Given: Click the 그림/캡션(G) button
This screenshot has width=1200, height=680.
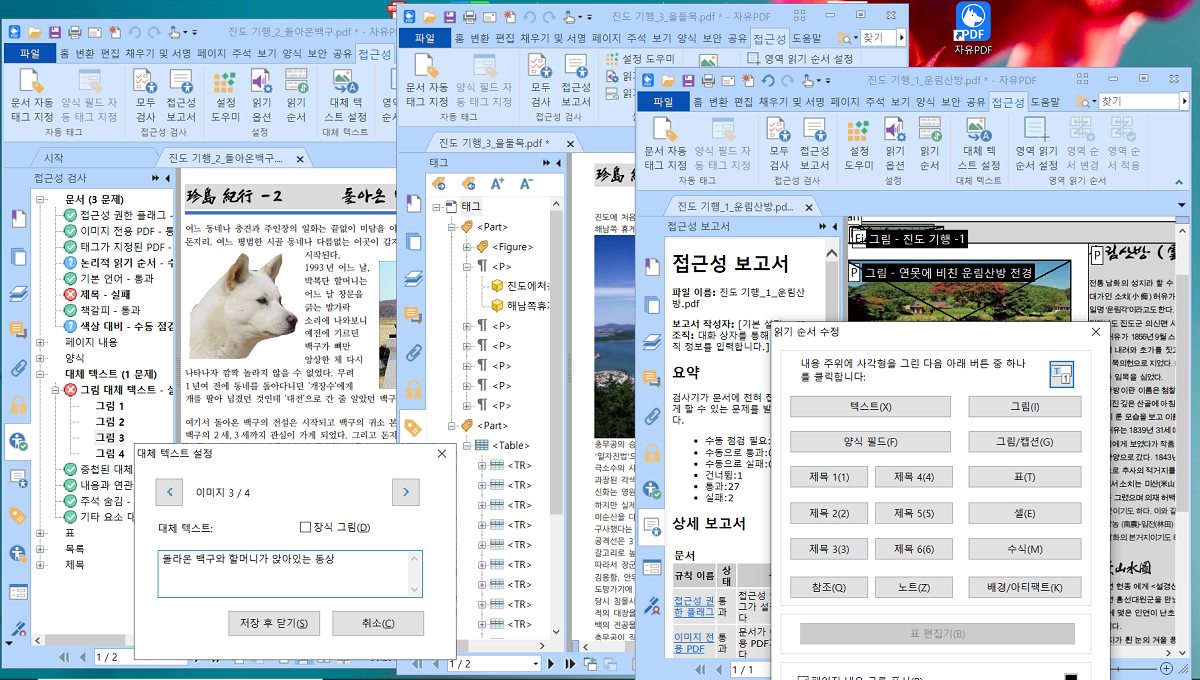Looking at the screenshot, I should click(x=1024, y=442).
